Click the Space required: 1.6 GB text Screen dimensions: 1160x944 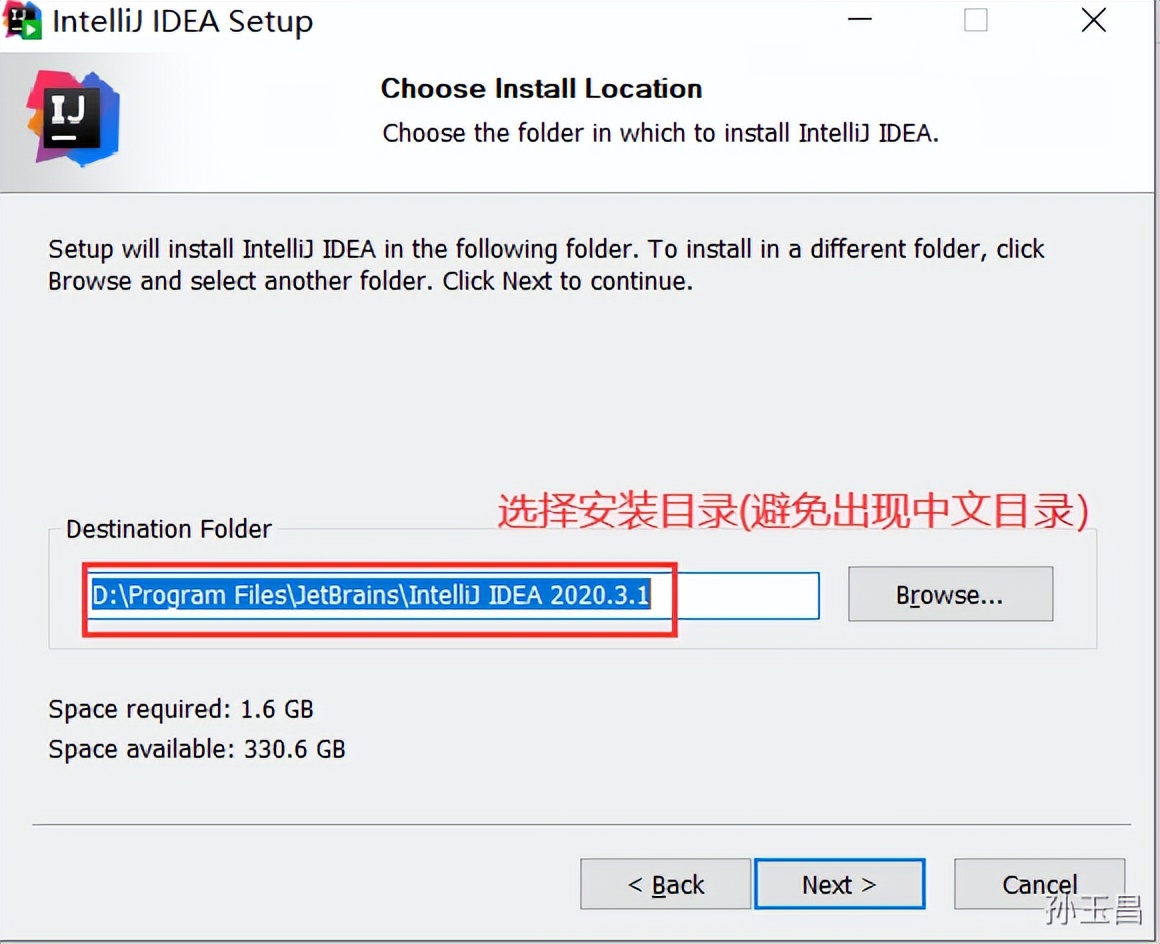pyautogui.click(x=181, y=708)
